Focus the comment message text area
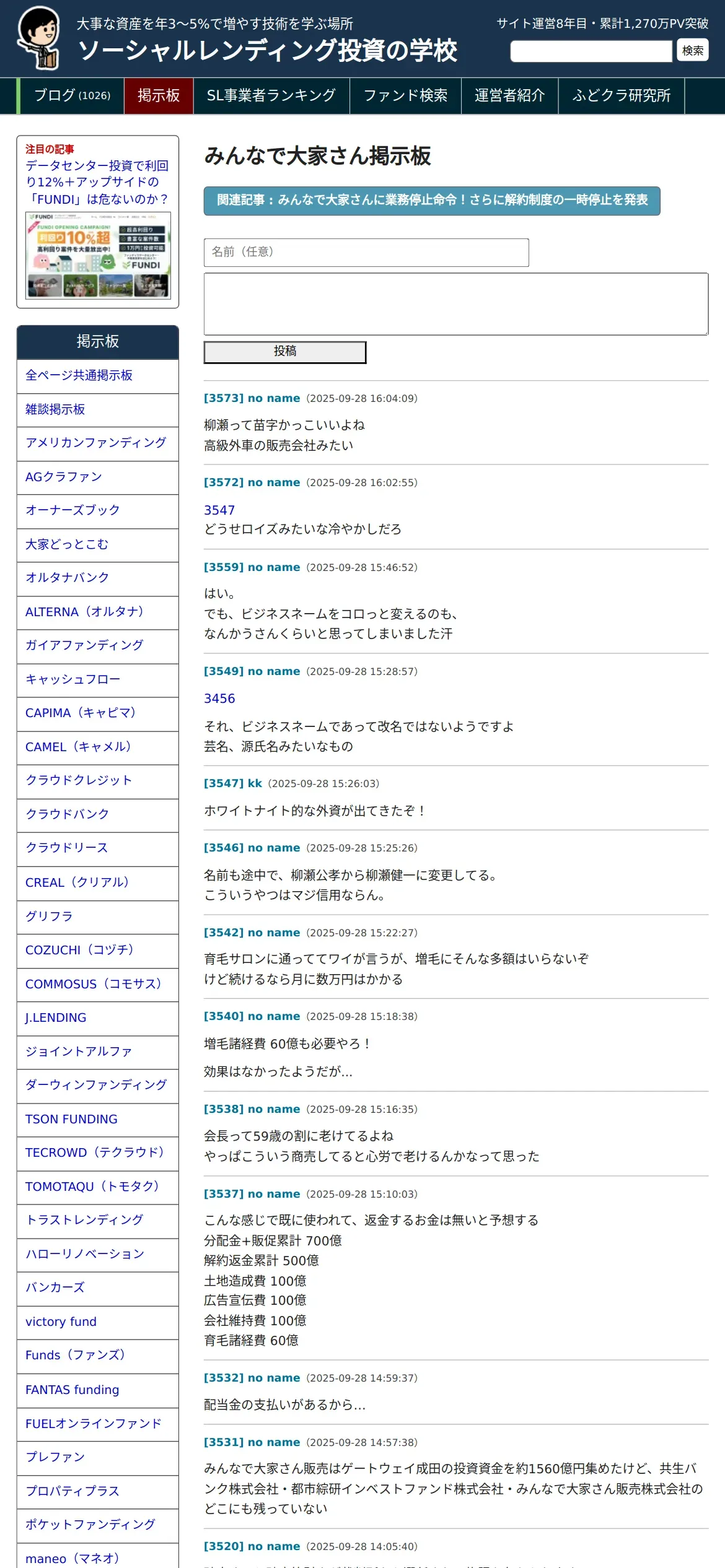Screen dimensions: 725x1568 pyautogui.click(x=456, y=304)
